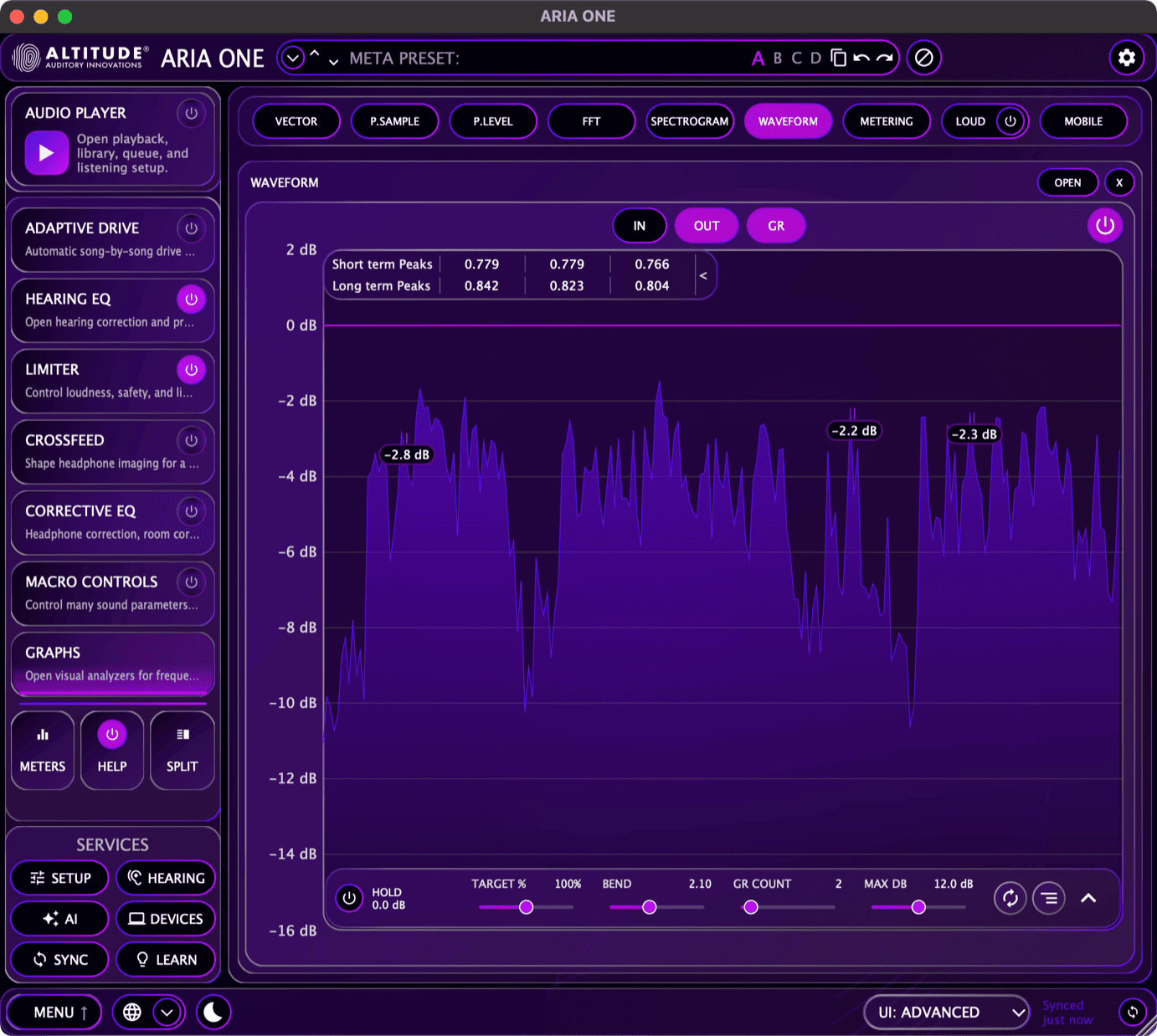
Task: Click the Altitude logo
Action: (x=81, y=58)
